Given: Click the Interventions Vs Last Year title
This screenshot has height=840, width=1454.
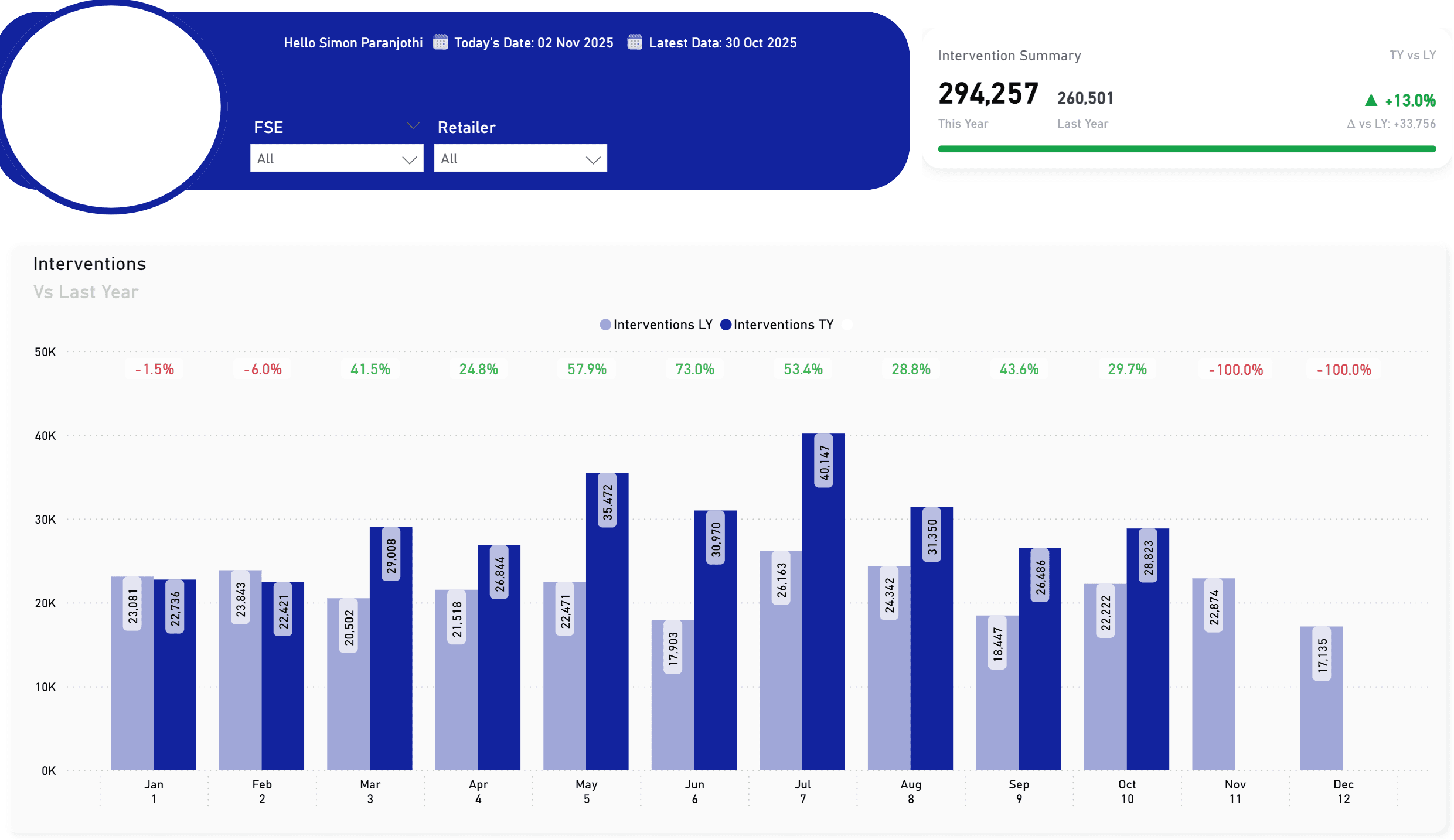Looking at the screenshot, I should [89, 264].
